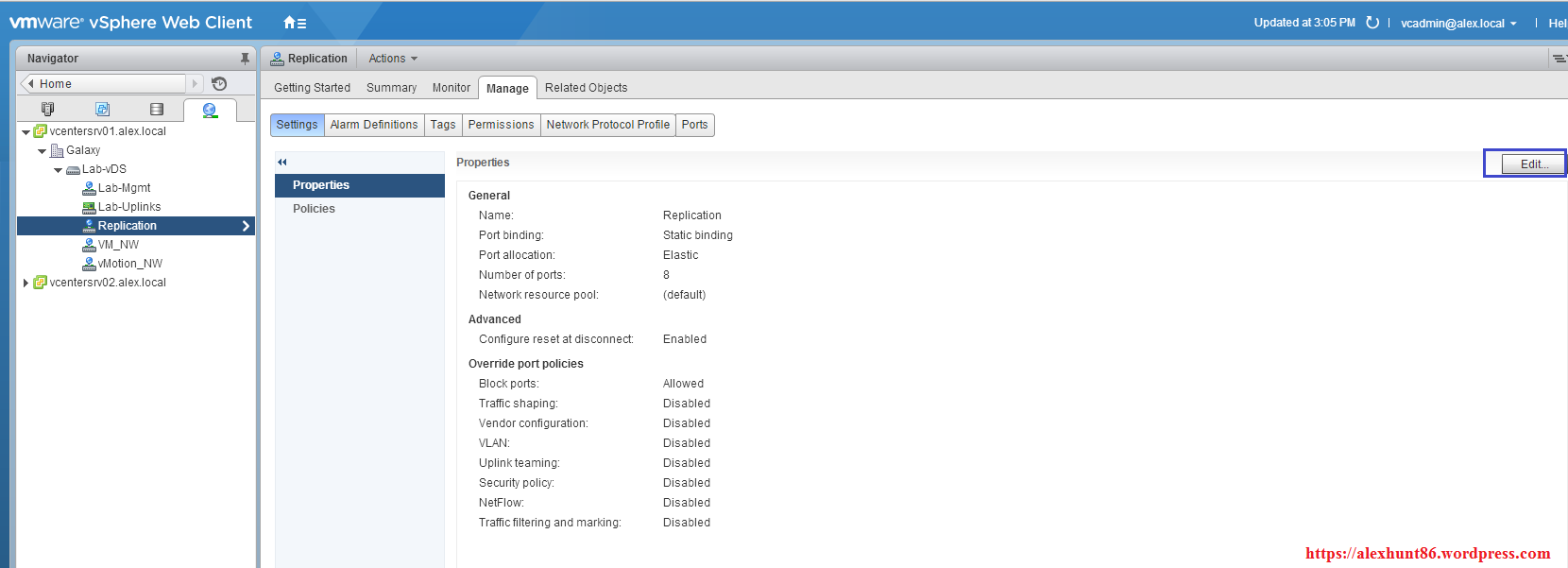Collapse the Lab-vDS switch node
1568x568 pixels.
click(x=58, y=170)
